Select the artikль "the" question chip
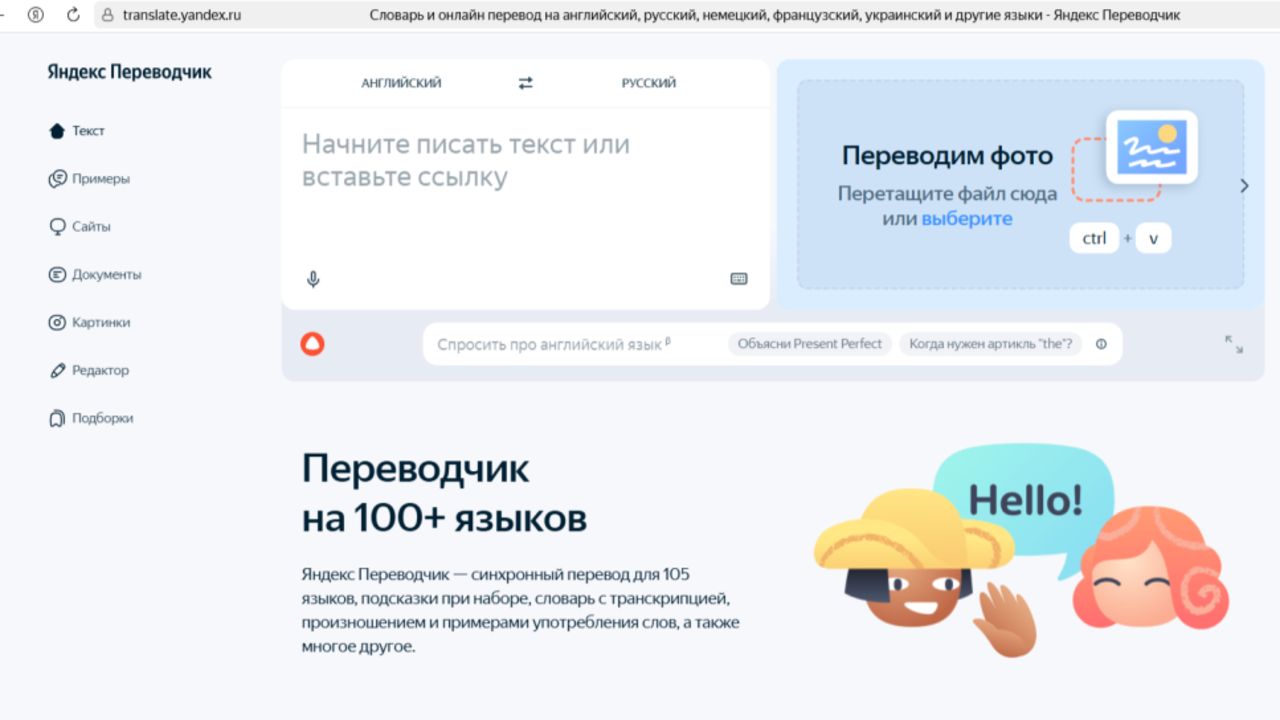This screenshot has height=720, width=1280. click(991, 343)
